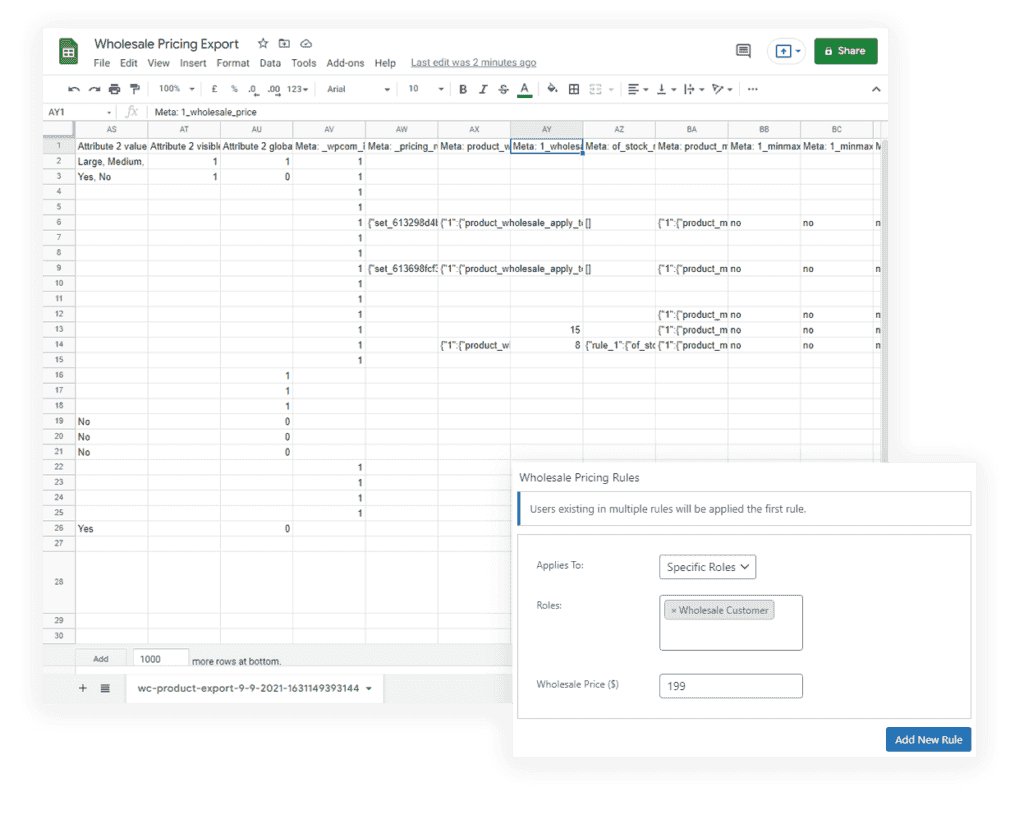The height and width of the screenshot is (815, 1024).
Task: Open the zoom 100% dropdown
Action: pos(176,89)
